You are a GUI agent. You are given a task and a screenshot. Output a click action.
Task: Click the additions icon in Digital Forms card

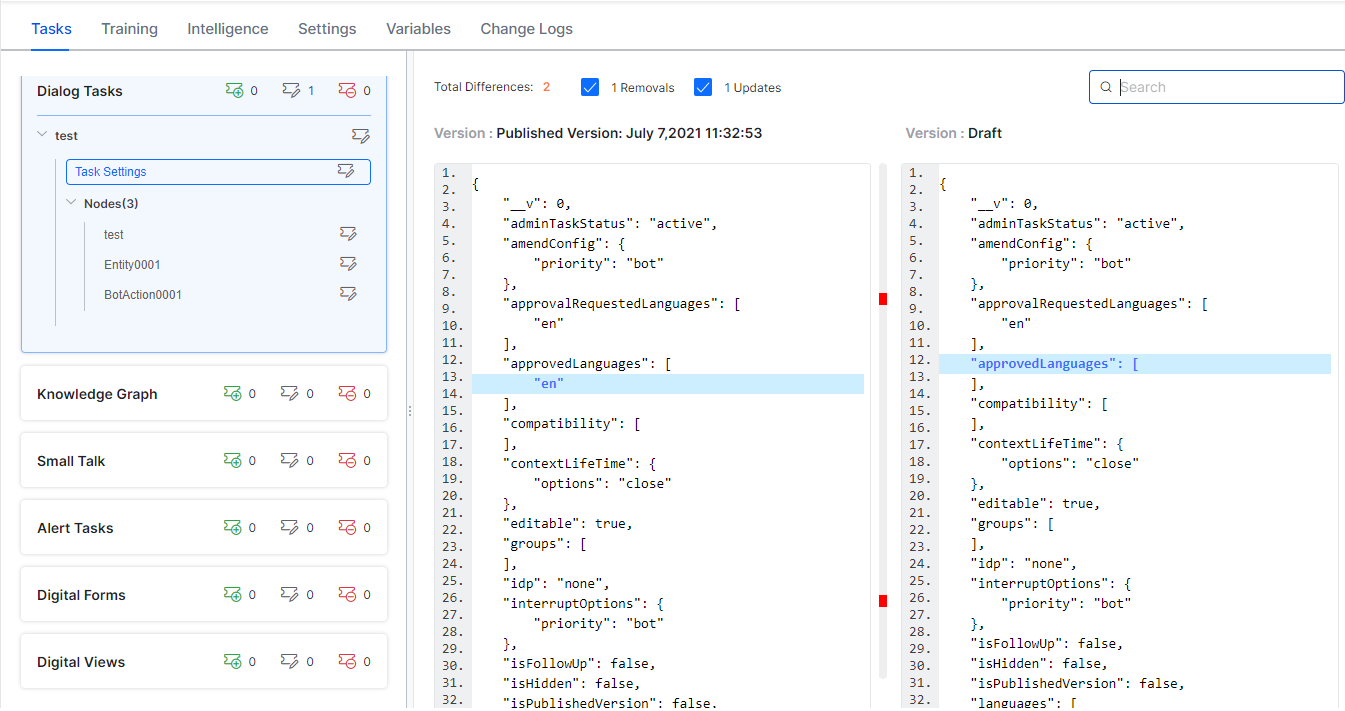pyautogui.click(x=234, y=595)
